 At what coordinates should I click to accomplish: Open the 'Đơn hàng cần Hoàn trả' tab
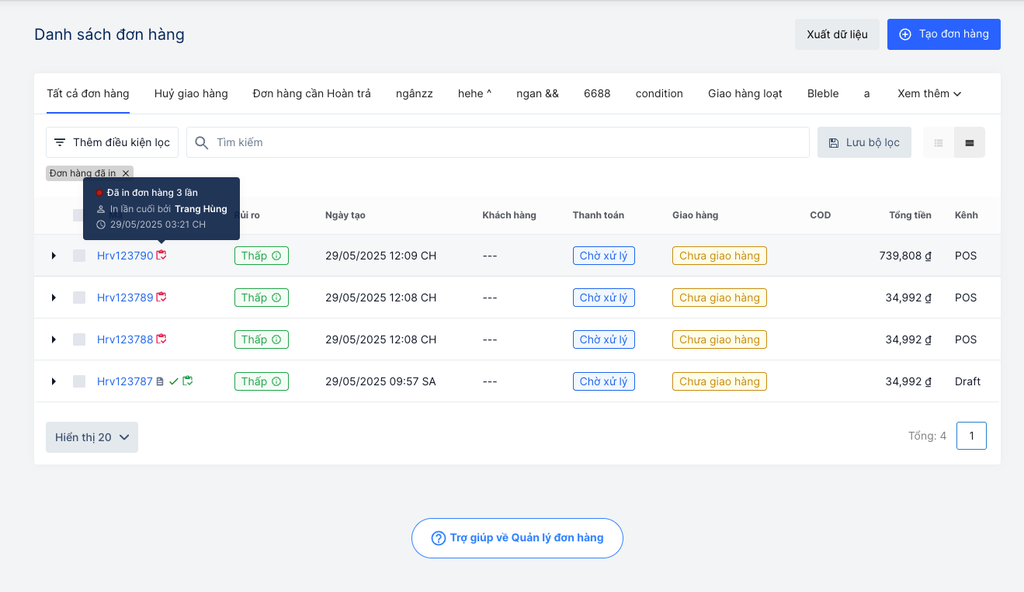click(x=311, y=94)
